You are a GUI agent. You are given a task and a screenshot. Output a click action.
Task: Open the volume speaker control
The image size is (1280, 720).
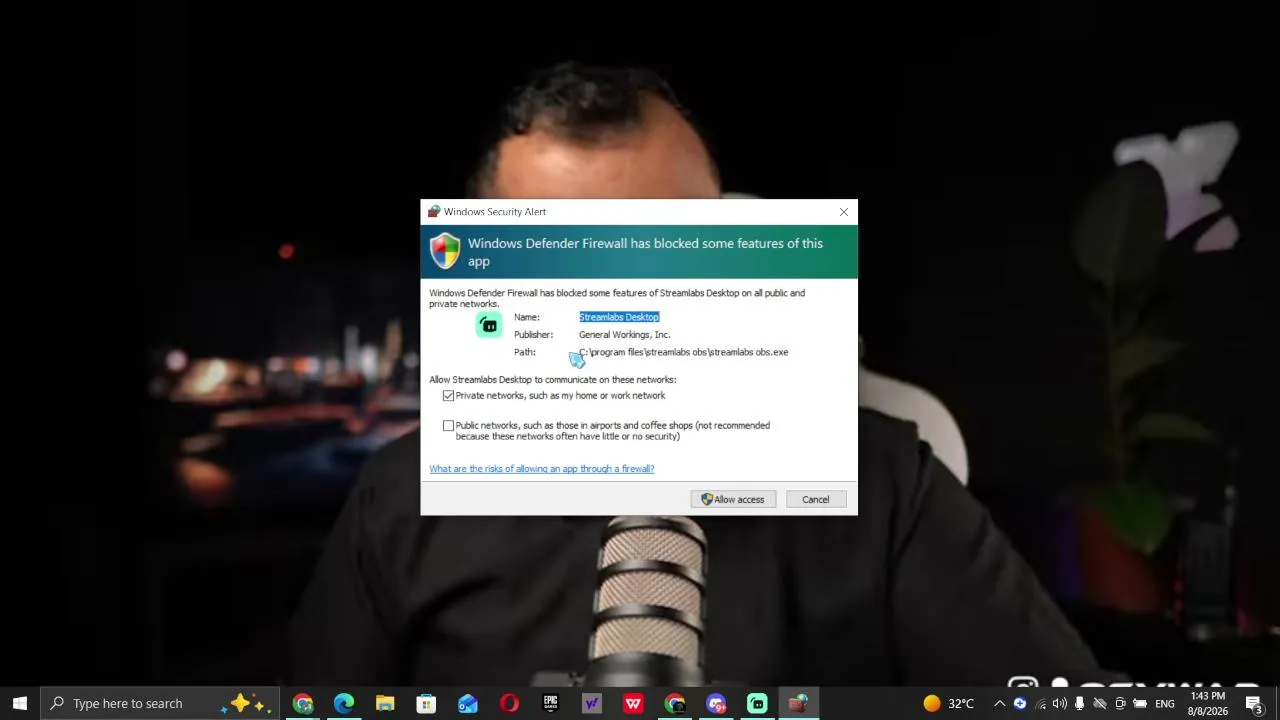tap(1060, 703)
